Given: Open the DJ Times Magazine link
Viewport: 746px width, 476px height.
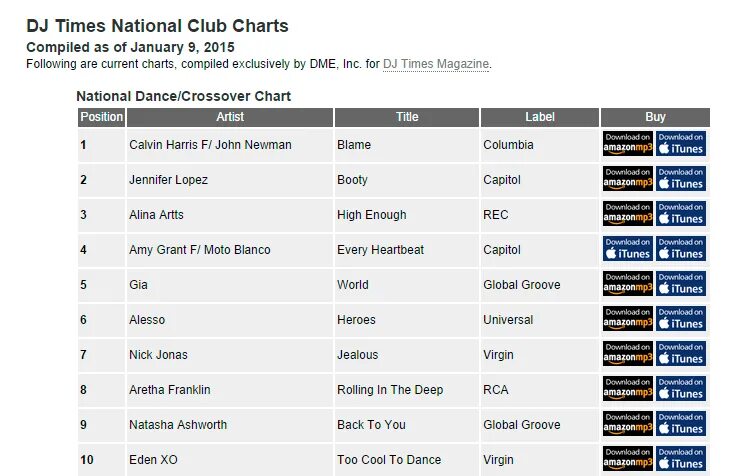Looking at the screenshot, I should coord(436,64).
